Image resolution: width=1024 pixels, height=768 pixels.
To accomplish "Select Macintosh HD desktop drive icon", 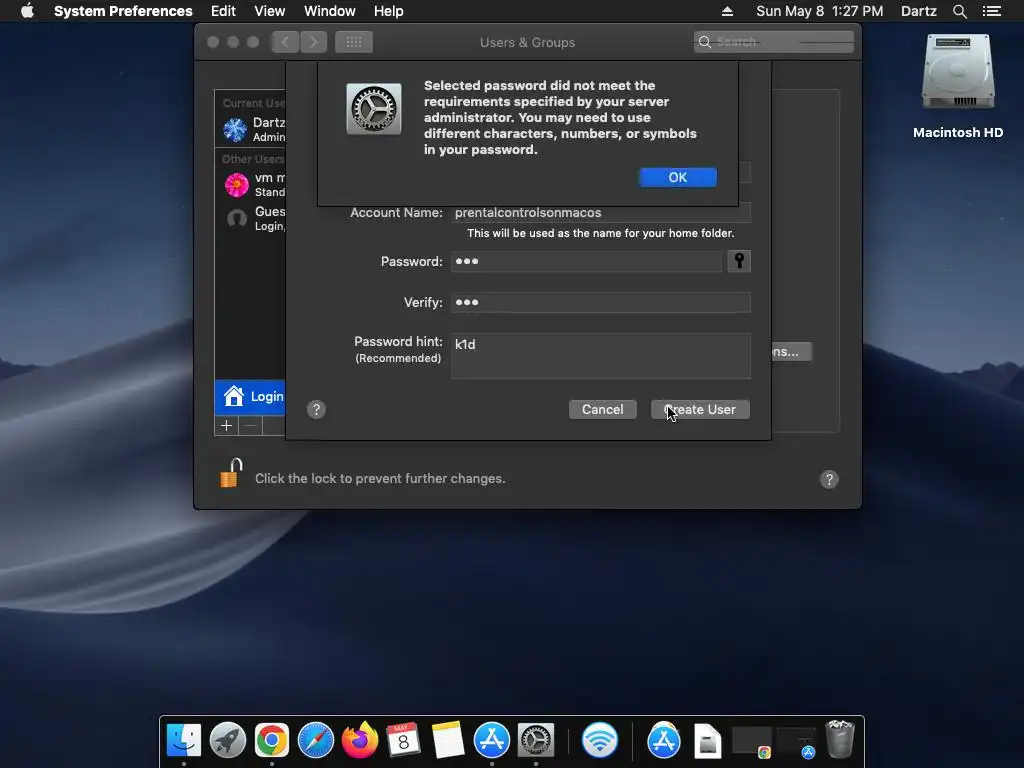I will click(958, 73).
